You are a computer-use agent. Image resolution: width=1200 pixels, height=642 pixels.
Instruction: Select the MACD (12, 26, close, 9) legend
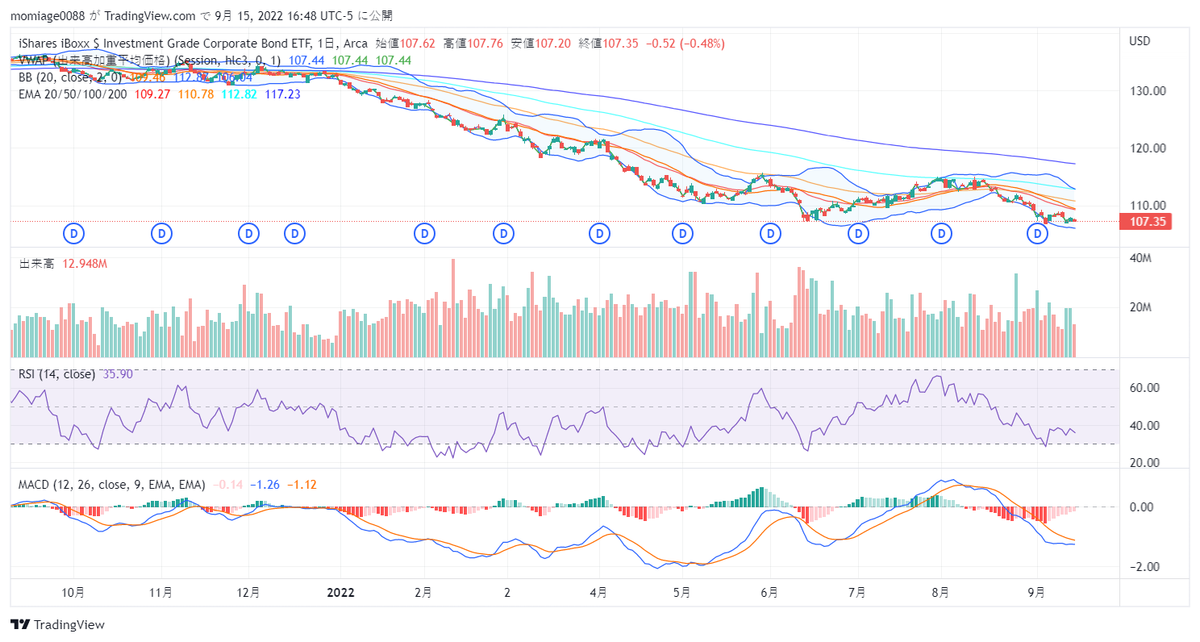[112, 484]
